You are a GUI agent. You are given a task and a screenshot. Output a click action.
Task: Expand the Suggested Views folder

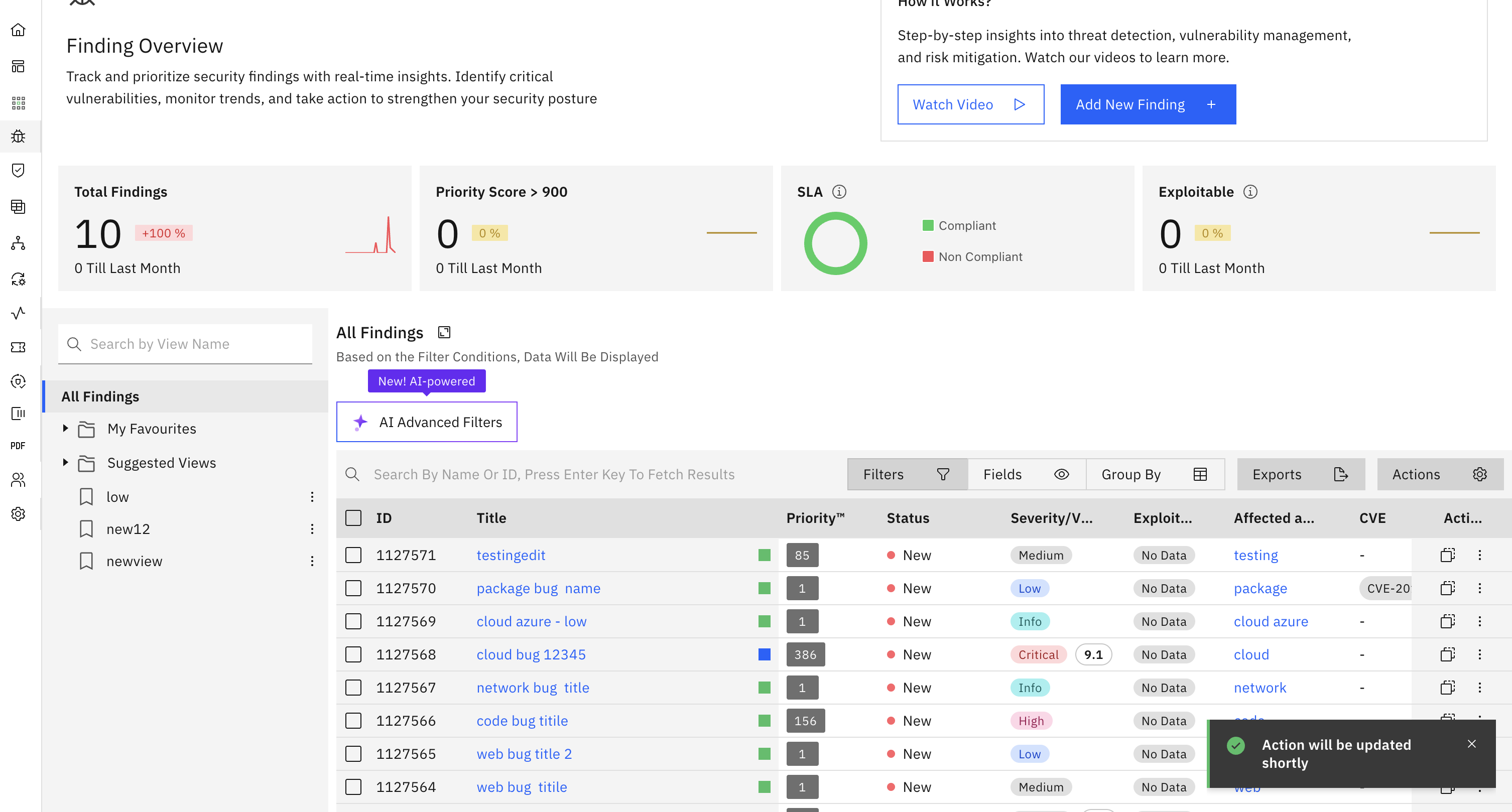point(65,463)
